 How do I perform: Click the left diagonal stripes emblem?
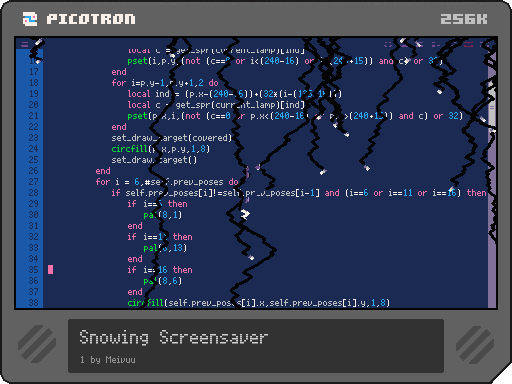click(37, 344)
